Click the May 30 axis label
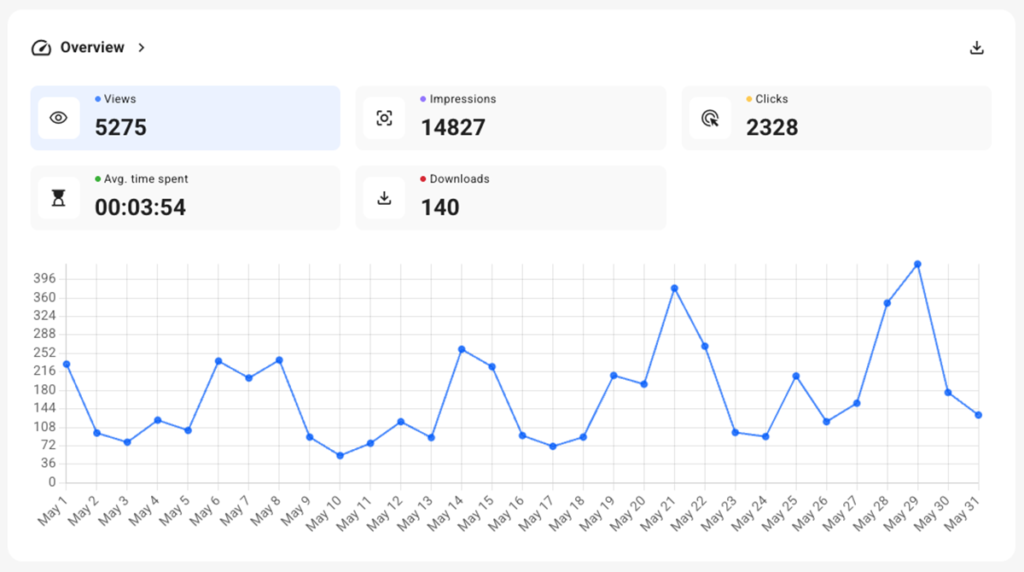Image resolution: width=1024 pixels, height=572 pixels. tap(932, 512)
